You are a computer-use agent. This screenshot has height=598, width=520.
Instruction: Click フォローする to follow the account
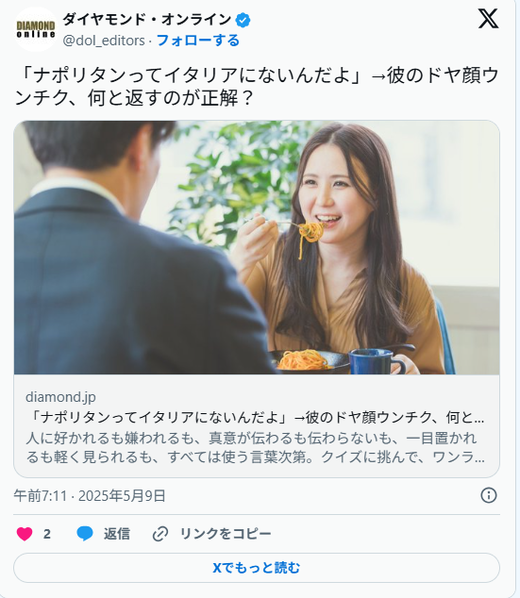(x=198, y=40)
